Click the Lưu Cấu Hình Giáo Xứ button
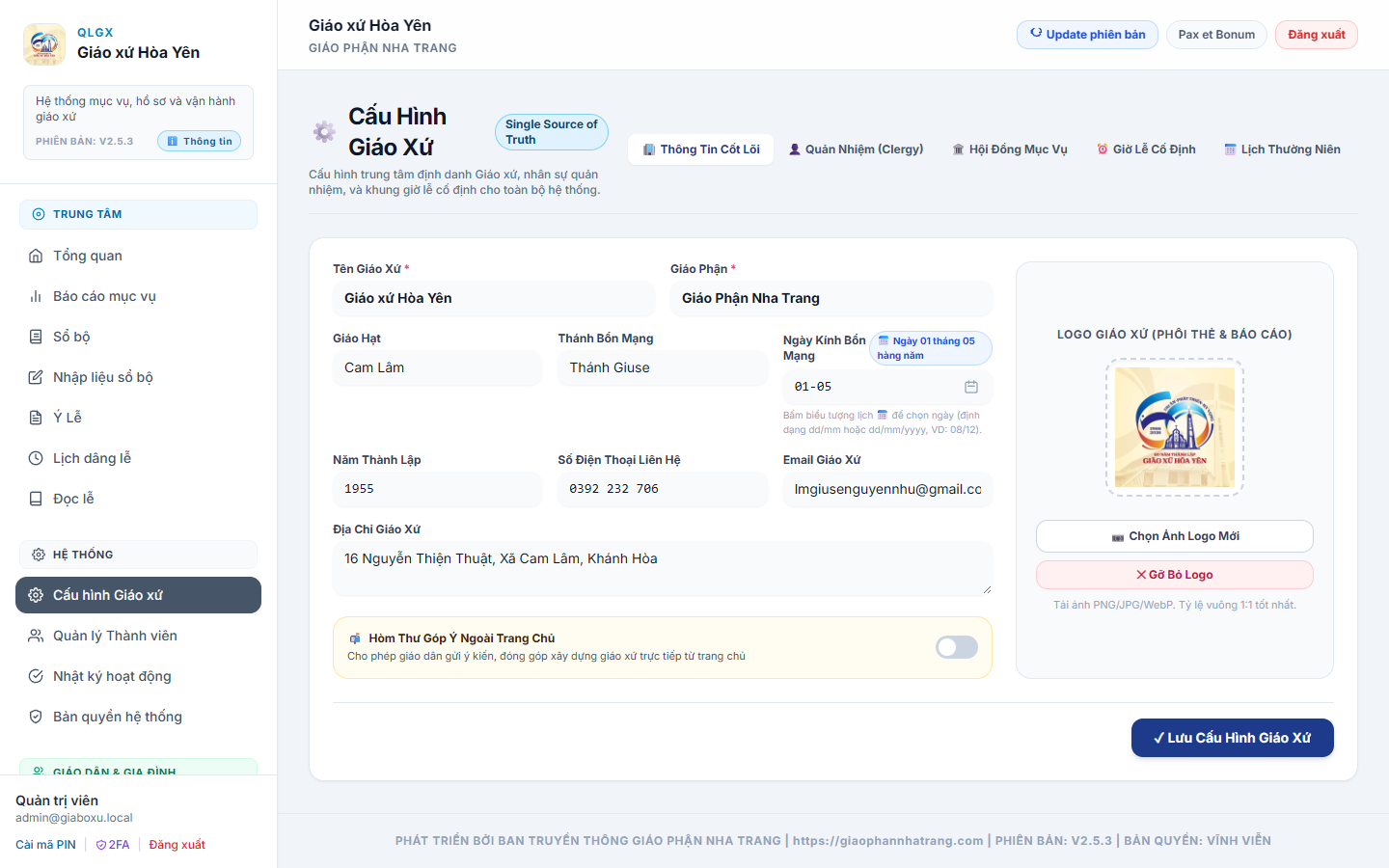This screenshot has width=1389, height=868. click(x=1233, y=738)
